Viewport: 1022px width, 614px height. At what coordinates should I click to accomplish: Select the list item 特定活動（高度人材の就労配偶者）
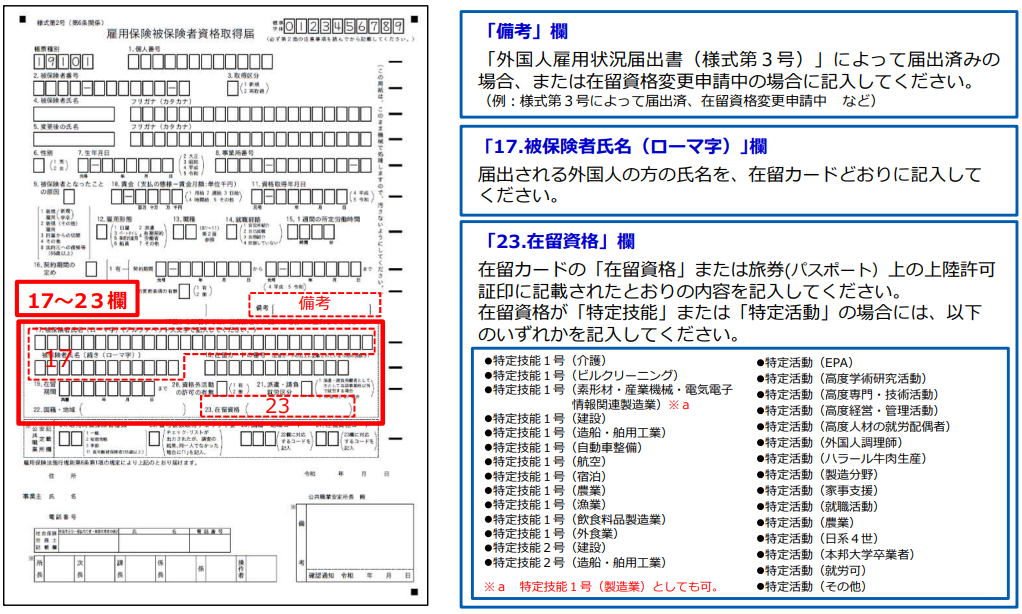(853, 427)
